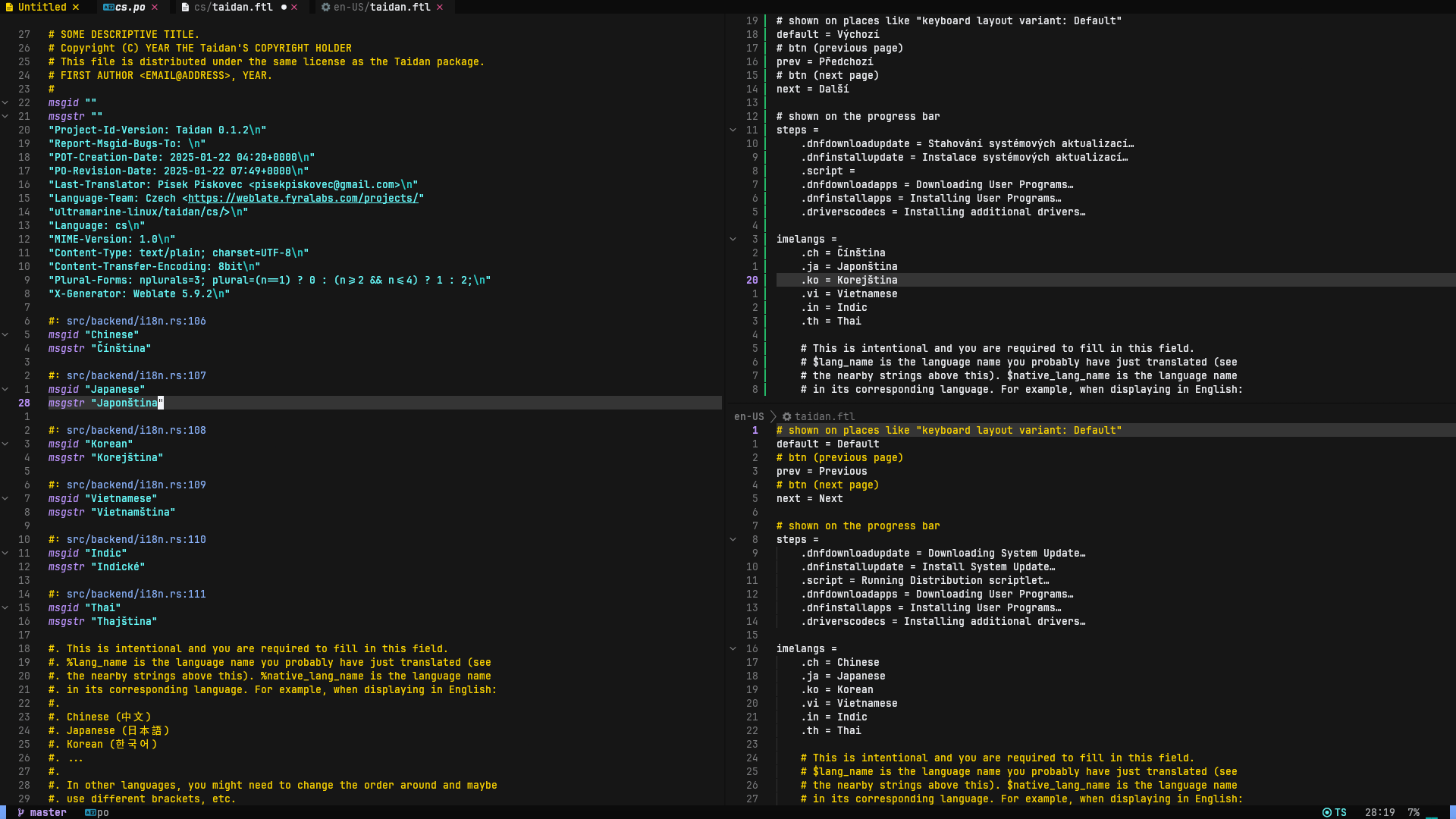Click the Last-Translator Písek Pískovec line
This screenshot has height=819, width=1456.
234,184
